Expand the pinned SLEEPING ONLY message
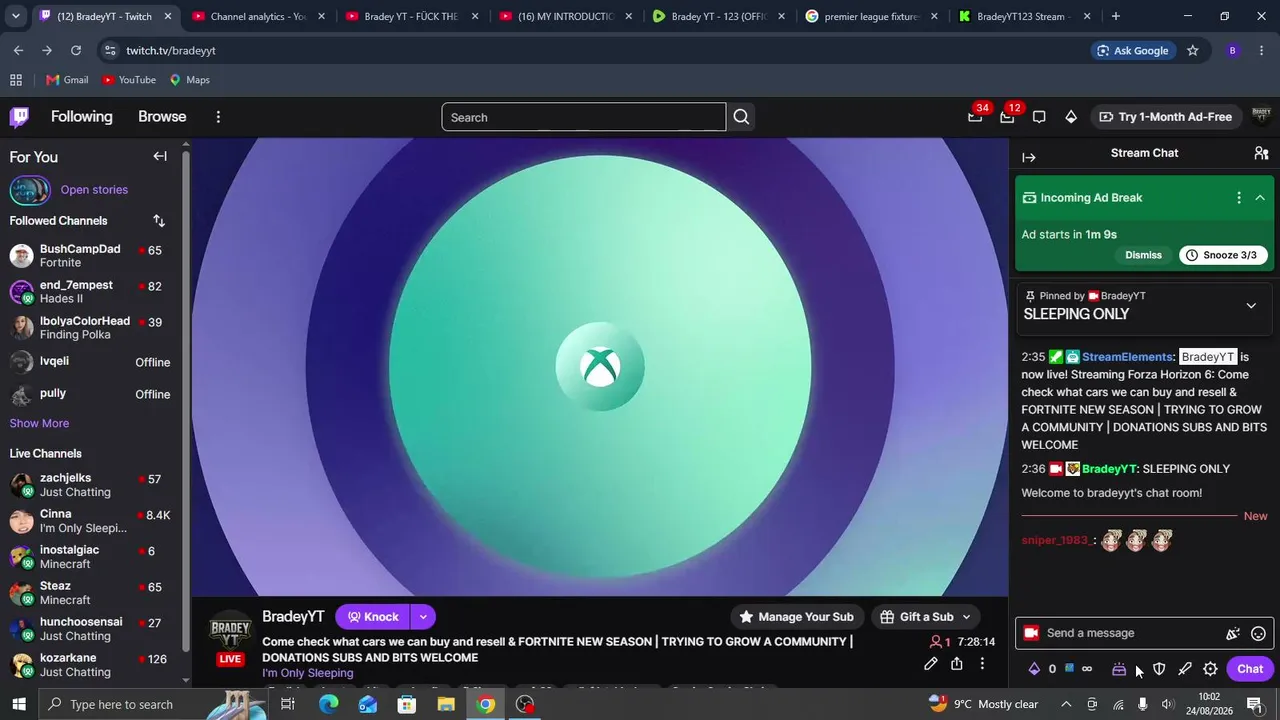Viewport: 1280px width, 720px height. (x=1251, y=306)
